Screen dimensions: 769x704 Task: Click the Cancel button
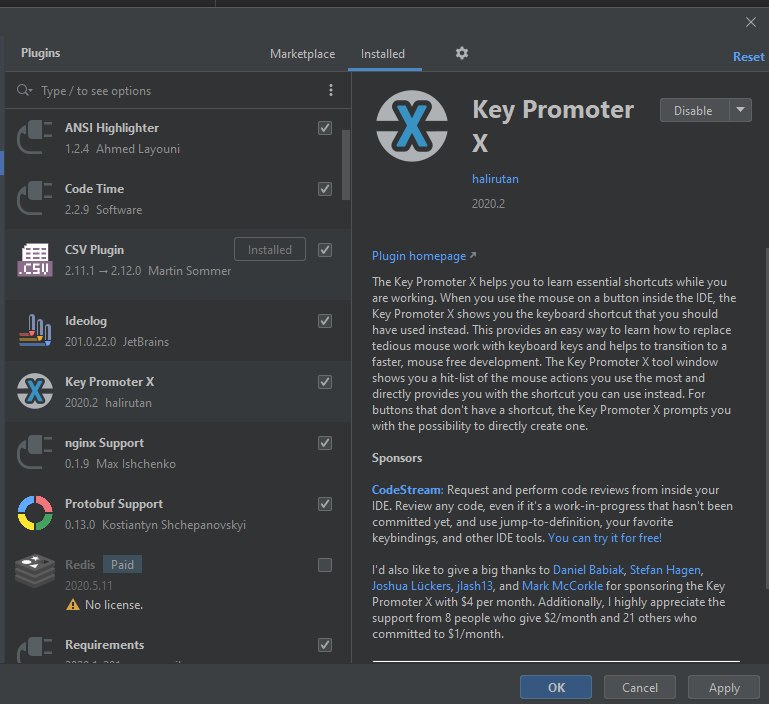click(640, 687)
